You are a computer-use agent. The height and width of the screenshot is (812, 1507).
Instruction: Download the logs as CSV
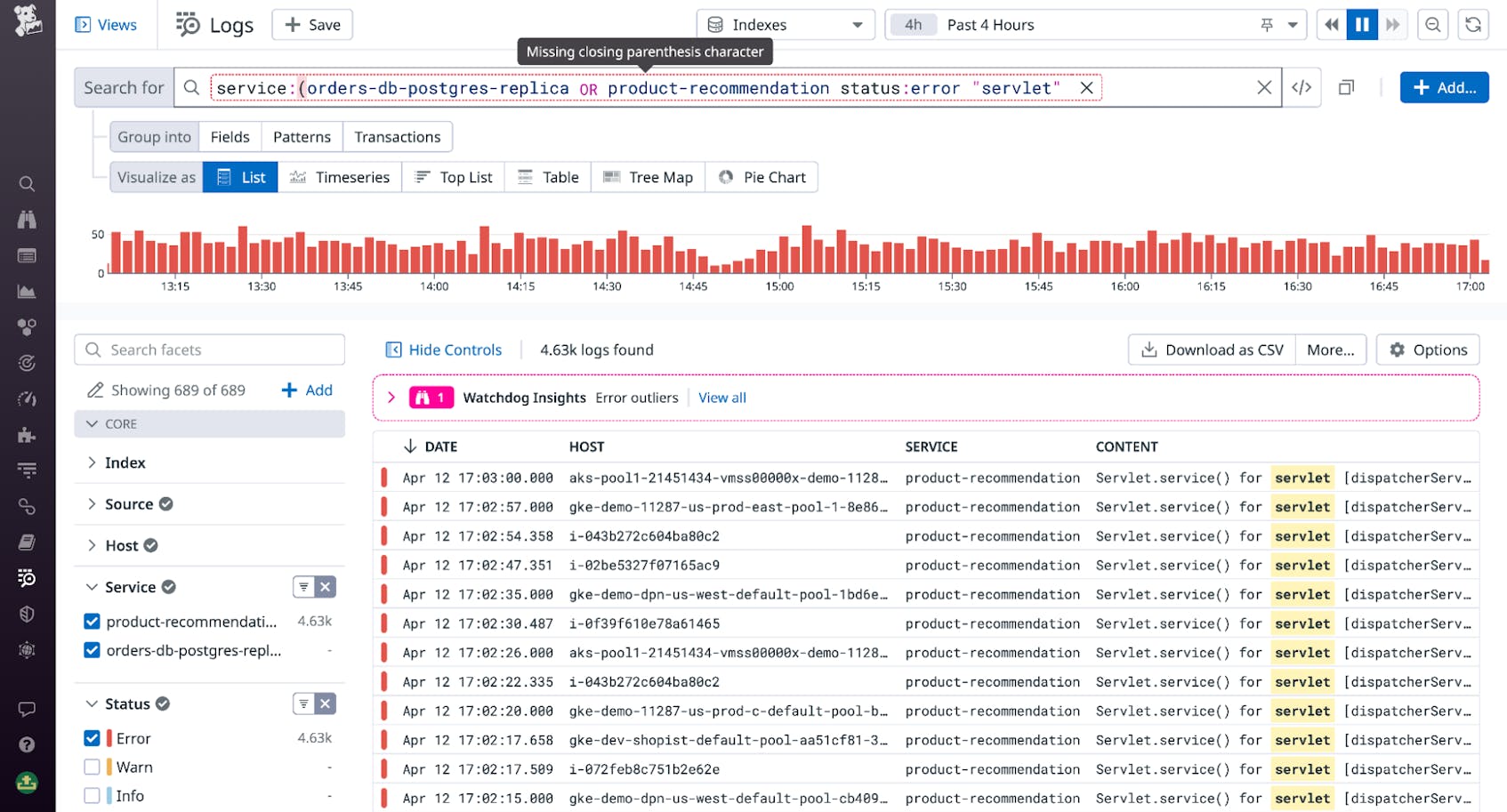(x=1211, y=350)
